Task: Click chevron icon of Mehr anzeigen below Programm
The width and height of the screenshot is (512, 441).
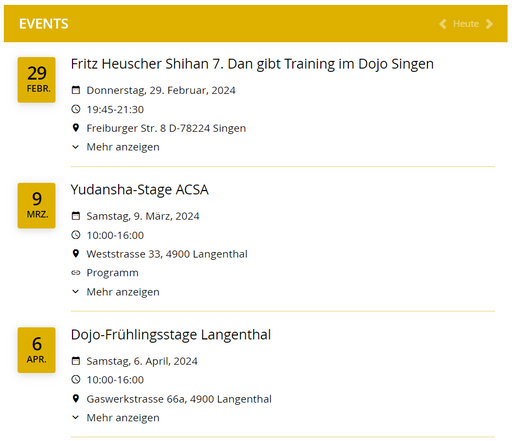Action: [76, 292]
